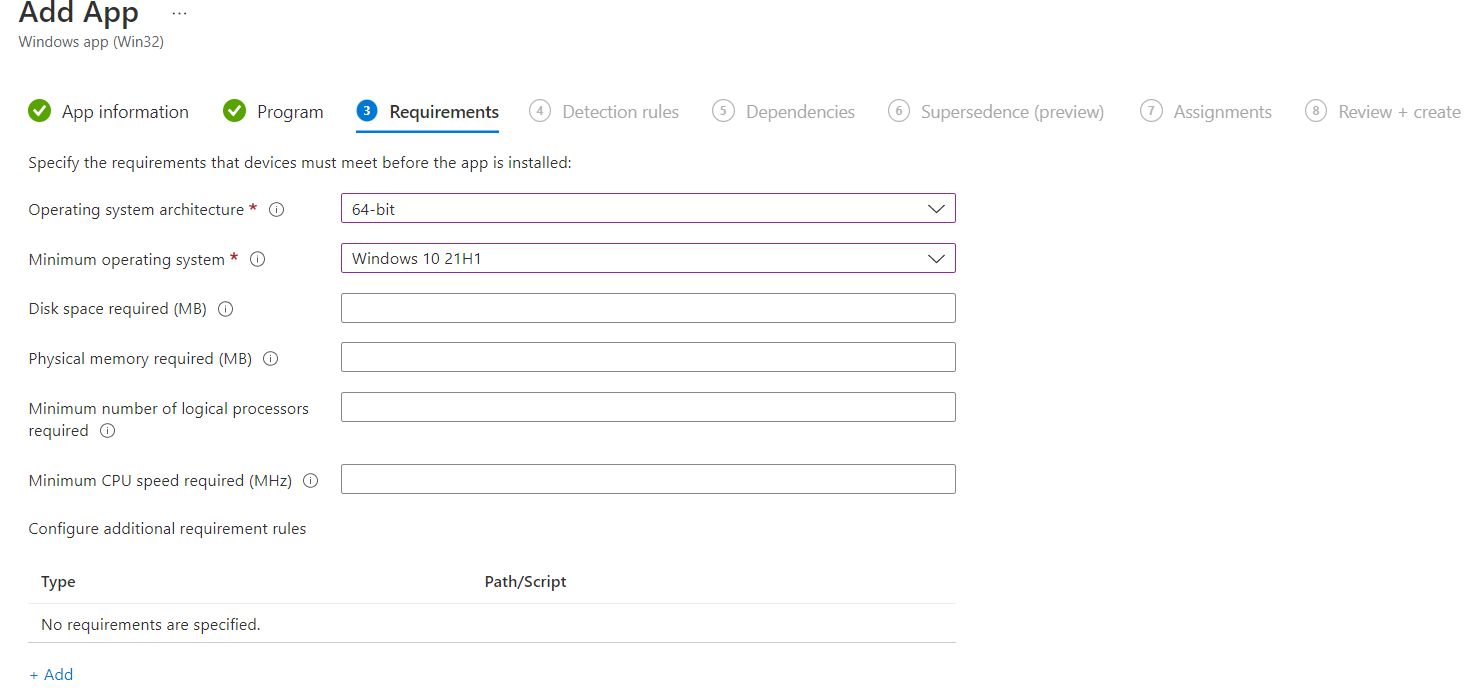This screenshot has height=692, width=1473.
Task: Select the Supersedence (preview) step
Action: tap(1012, 111)
